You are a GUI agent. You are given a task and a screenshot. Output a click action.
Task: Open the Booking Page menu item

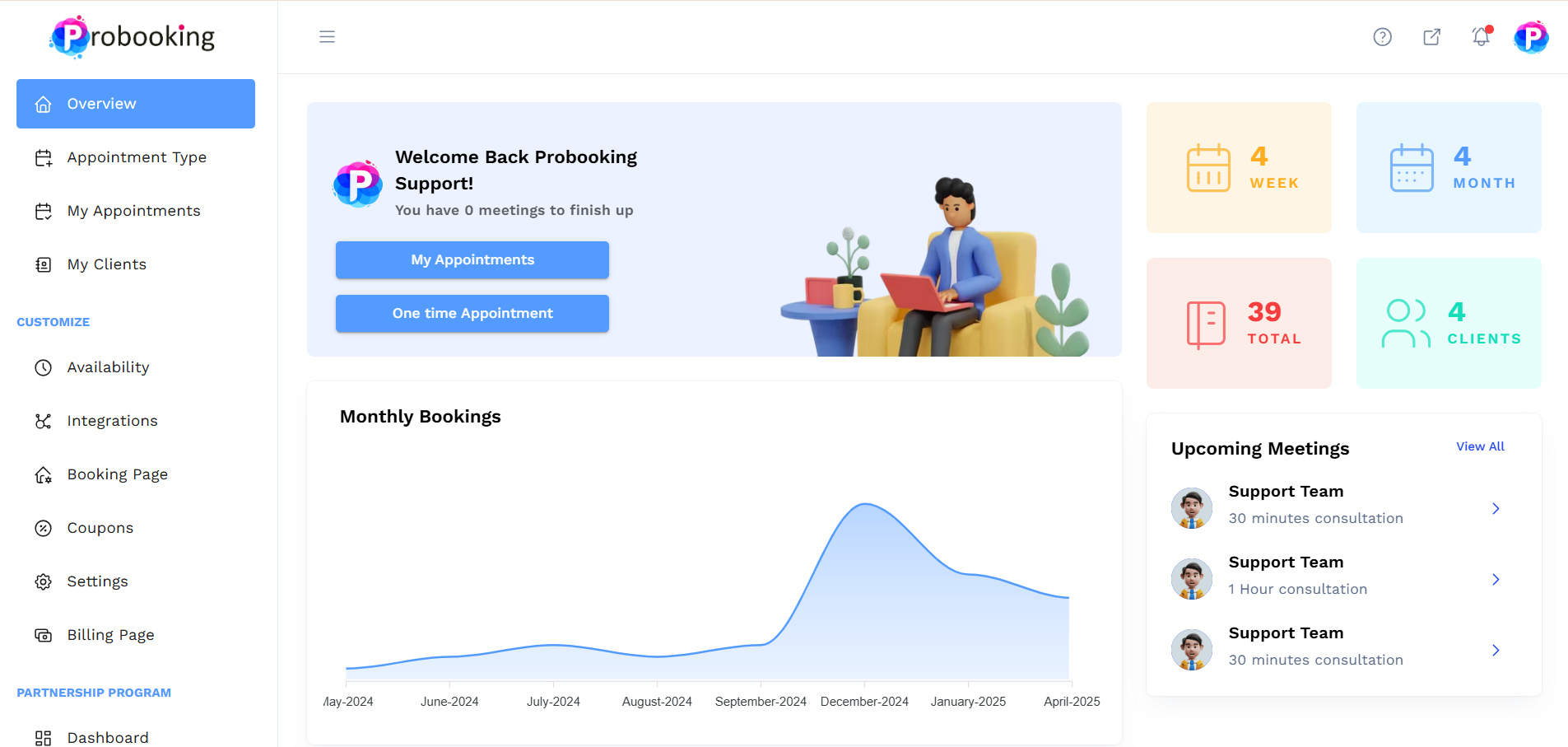[136, 474]
